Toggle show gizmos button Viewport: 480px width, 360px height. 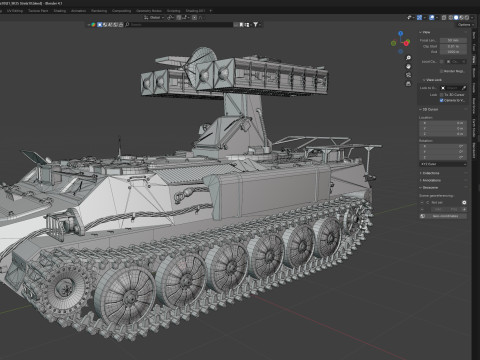click(x=419, y=17)
